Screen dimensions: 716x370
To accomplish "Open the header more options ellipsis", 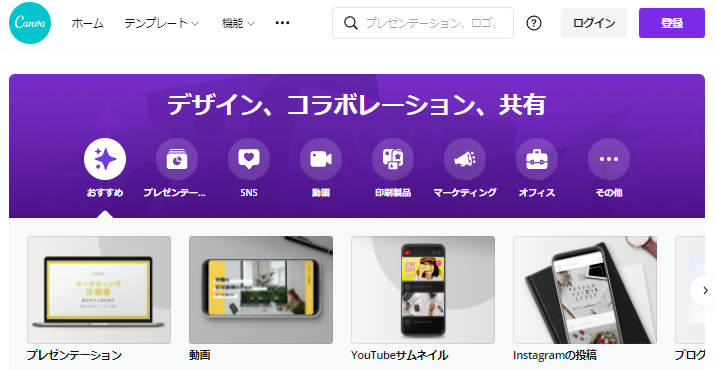I will pyautogui.click(x=282, y=23).
